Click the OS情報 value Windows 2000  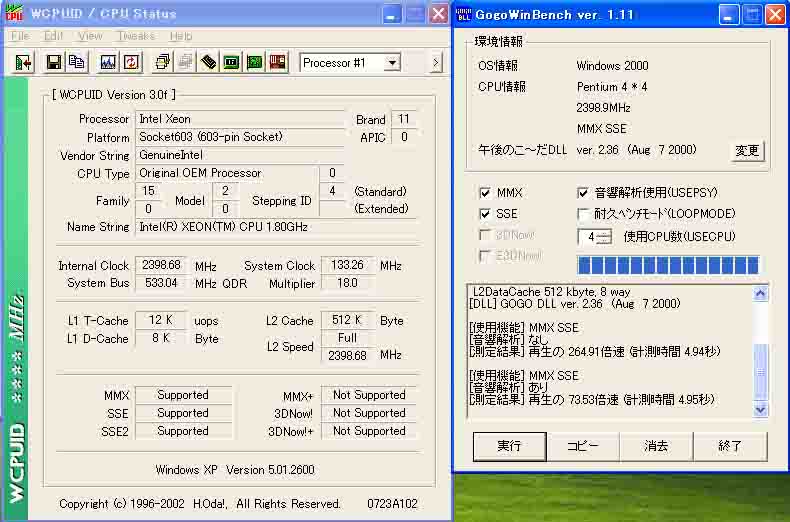click(x=612, y=66)
